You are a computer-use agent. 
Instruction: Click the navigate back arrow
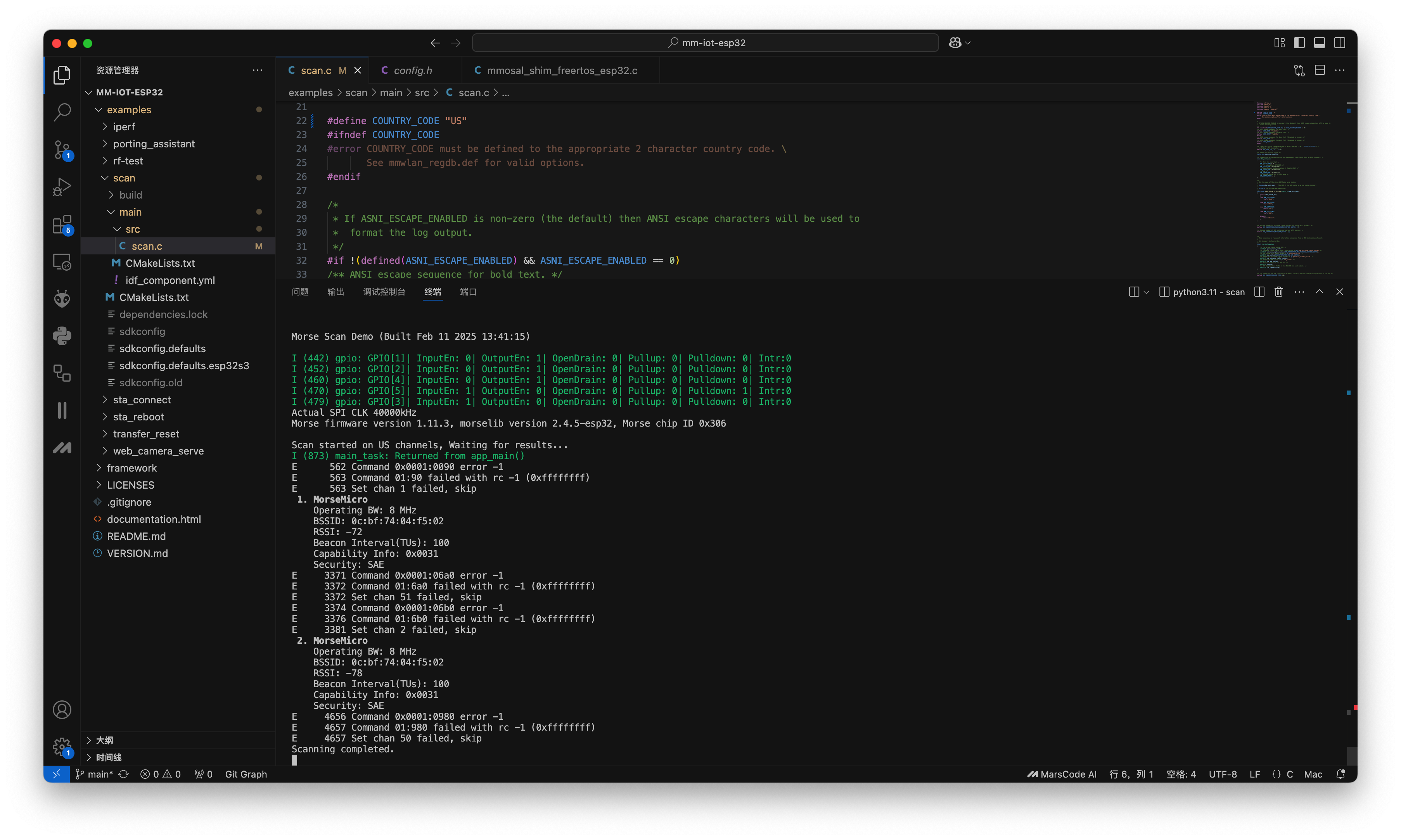tap(435, 43)
